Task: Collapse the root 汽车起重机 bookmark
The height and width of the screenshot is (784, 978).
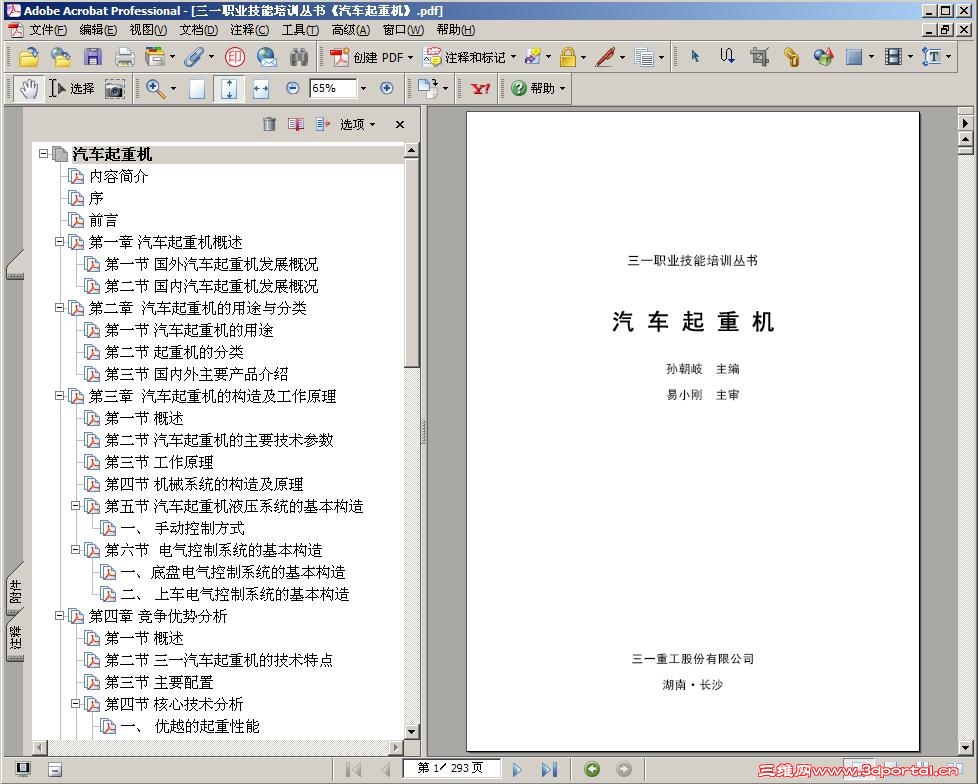Action: tap(43, 153)
